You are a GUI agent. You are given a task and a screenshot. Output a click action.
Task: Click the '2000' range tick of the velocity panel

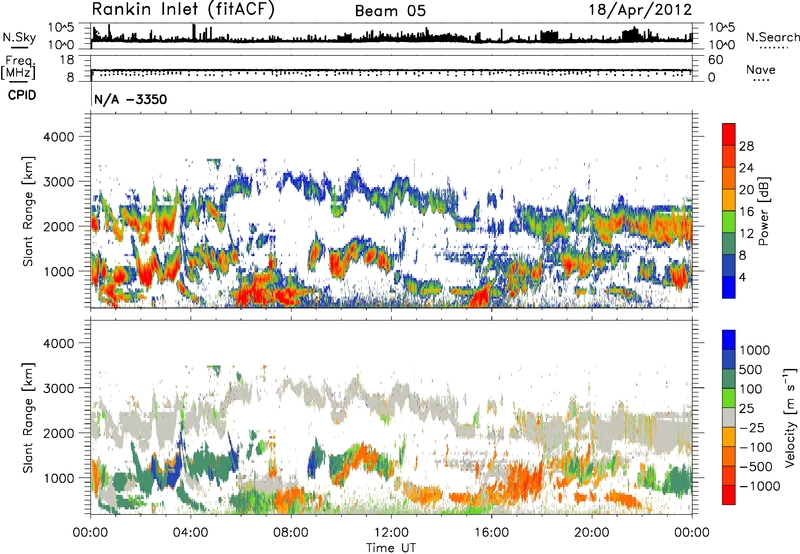58,433
